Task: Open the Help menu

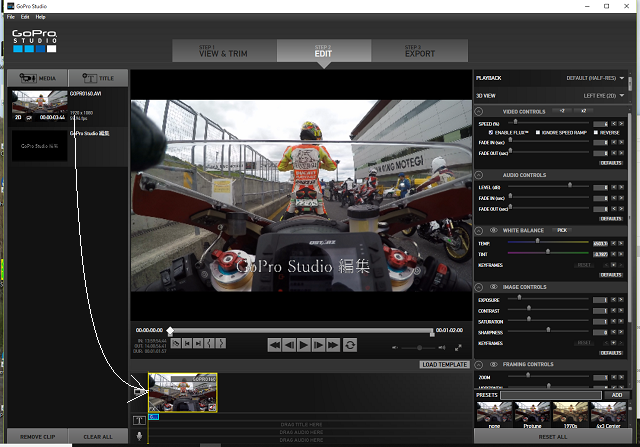Action: 40,17
